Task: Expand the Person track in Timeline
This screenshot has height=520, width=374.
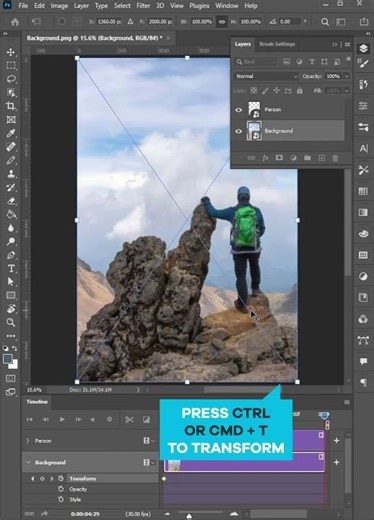Action: click(x=28, y=441)
